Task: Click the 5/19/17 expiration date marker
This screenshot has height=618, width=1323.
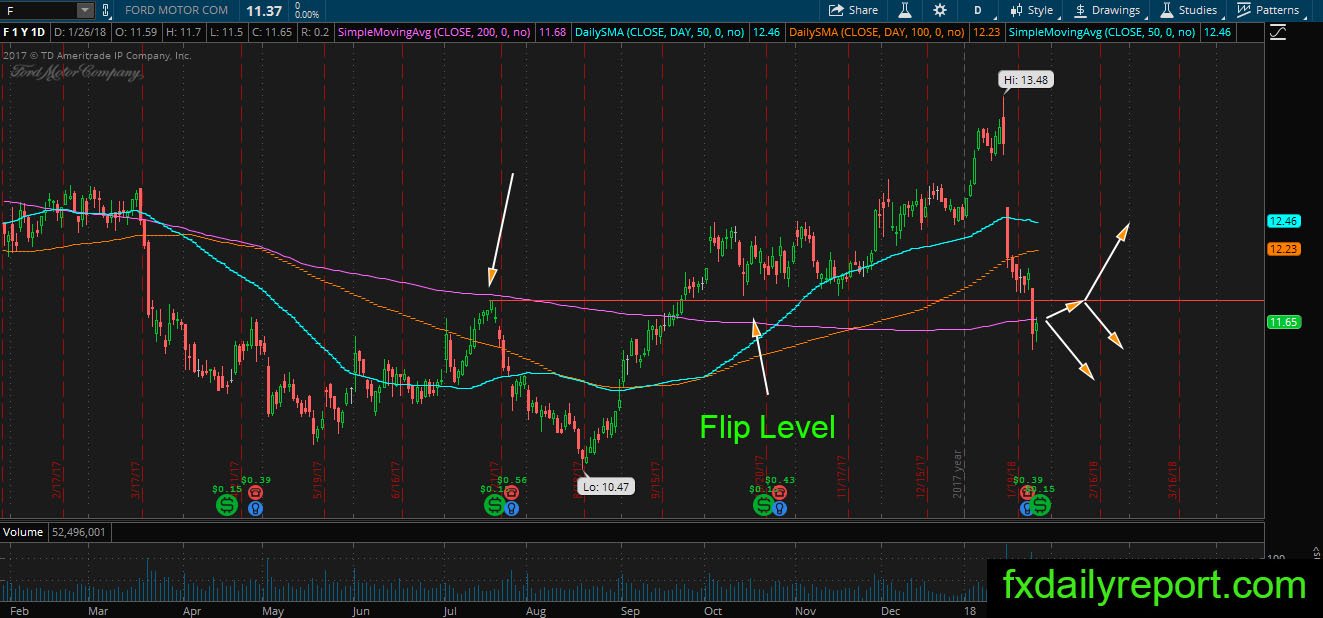Action: point(319,480)
